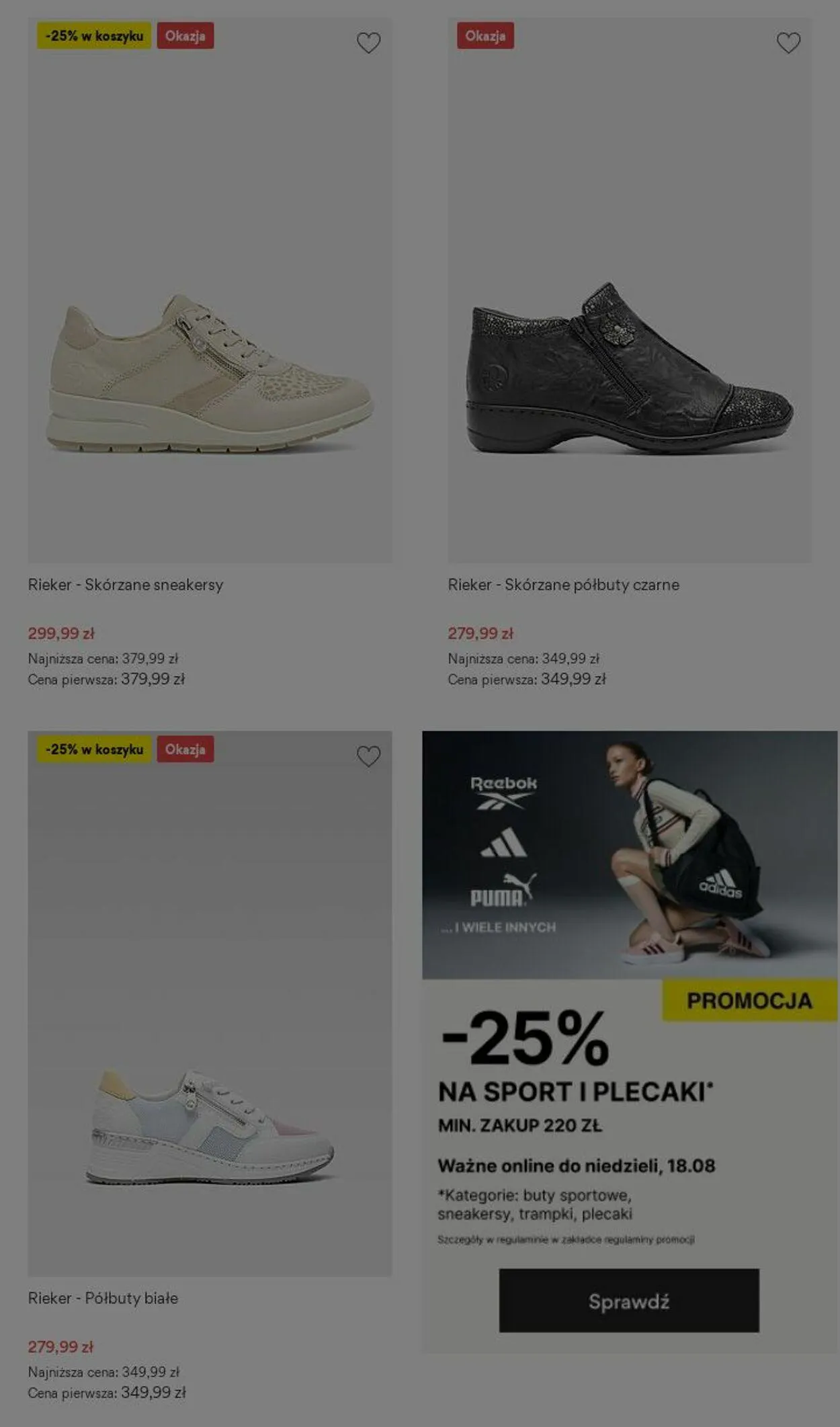The image size is (840, 1427).
Task: Click the yellow PROMOCJA label
Action: click(x=750, y=1000)
